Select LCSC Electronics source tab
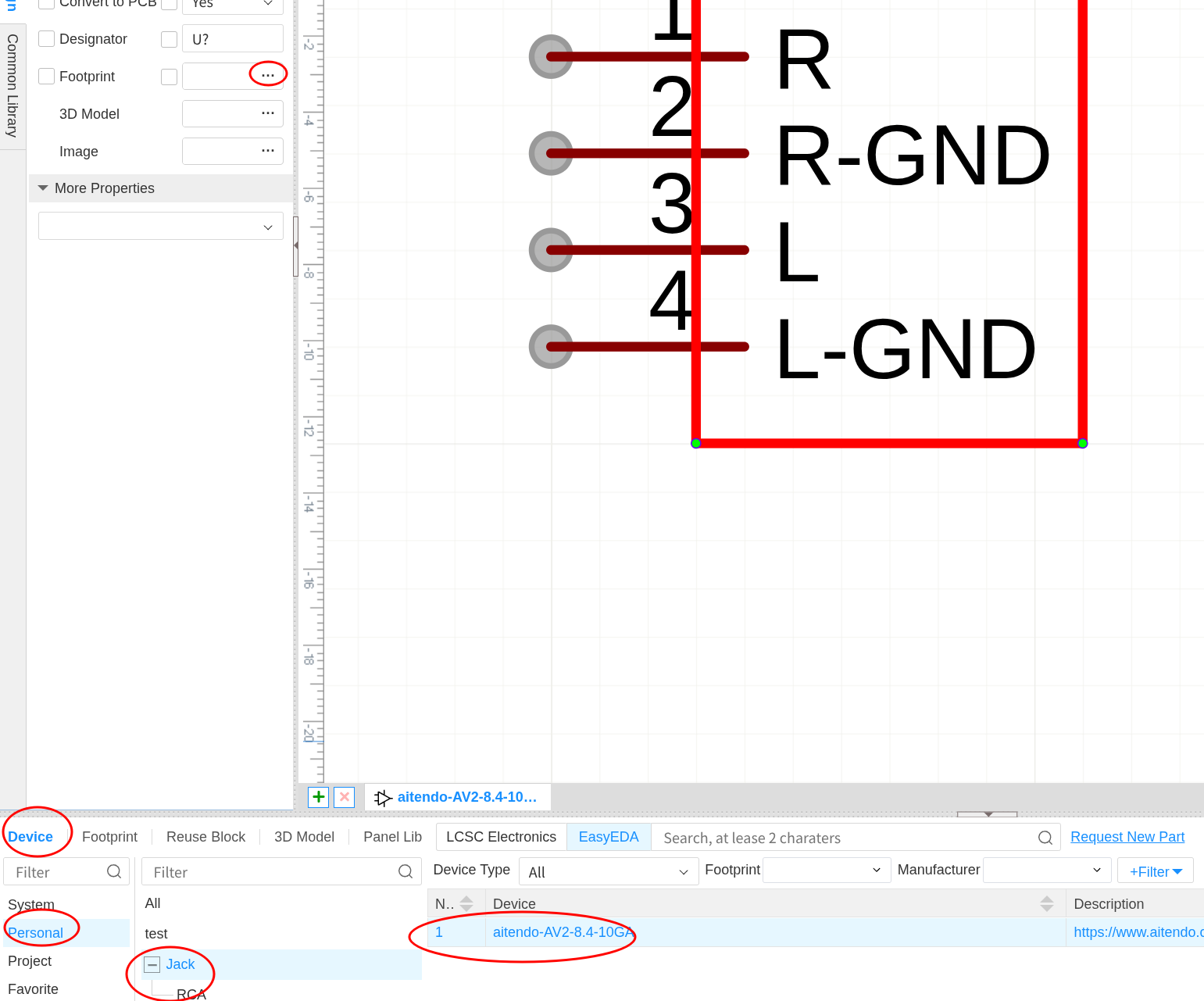This screenshot has width=1204, height=1001. pos(501,837)
